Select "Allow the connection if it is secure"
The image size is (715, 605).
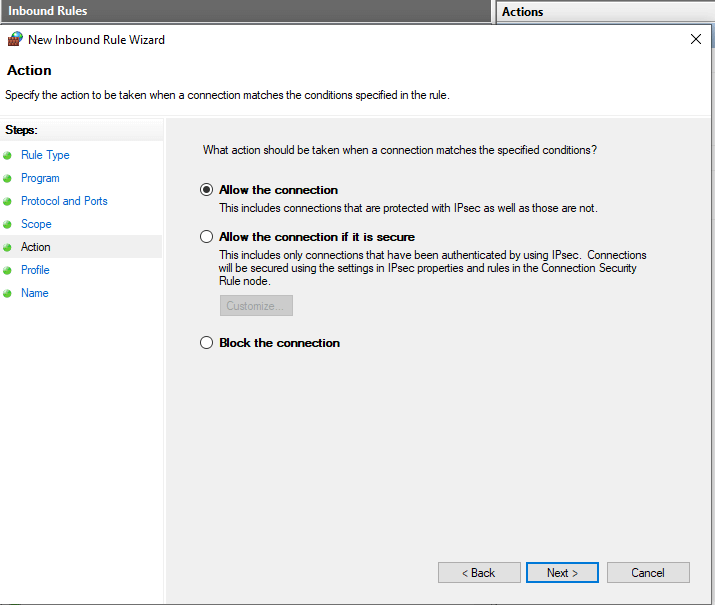pyautogui.click(x=206, y=237)
